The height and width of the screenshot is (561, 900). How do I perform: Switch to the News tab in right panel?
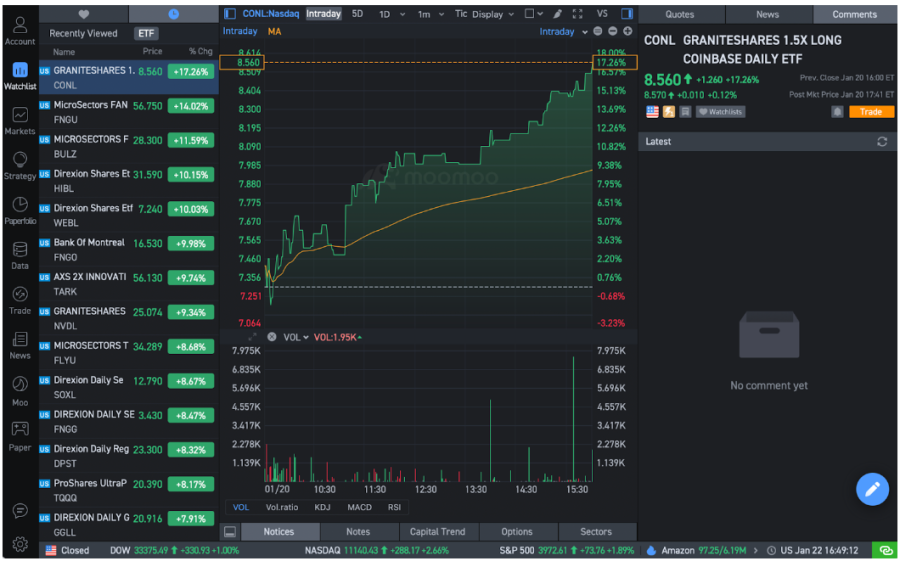pos(767,14)
